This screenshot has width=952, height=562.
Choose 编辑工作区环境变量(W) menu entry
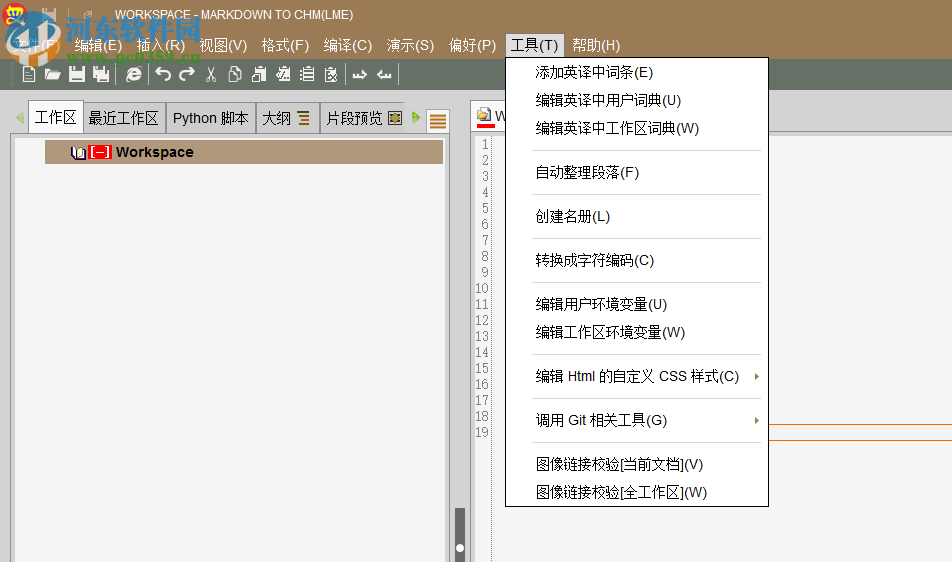637,333
